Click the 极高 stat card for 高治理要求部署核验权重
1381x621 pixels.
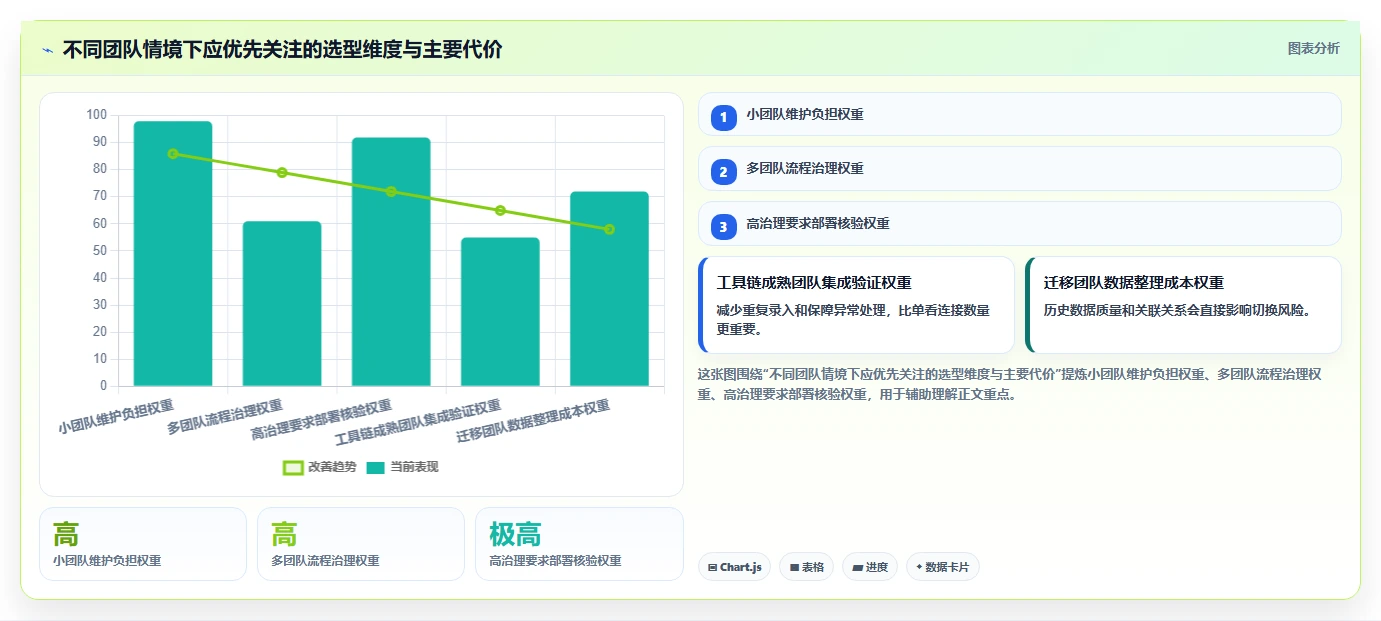[x=579, y=544]
